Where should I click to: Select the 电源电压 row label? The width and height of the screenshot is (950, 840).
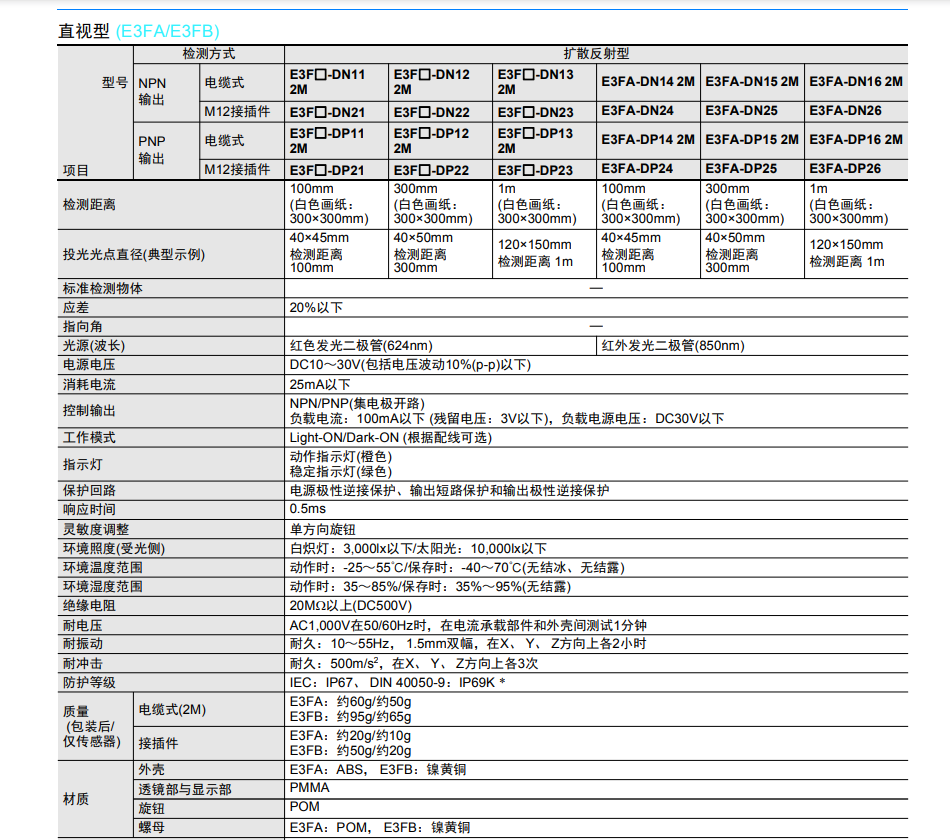[x=89, y=365]
